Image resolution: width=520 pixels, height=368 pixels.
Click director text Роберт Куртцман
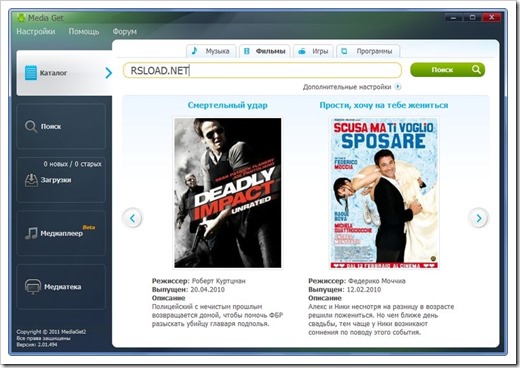(219, 281)
